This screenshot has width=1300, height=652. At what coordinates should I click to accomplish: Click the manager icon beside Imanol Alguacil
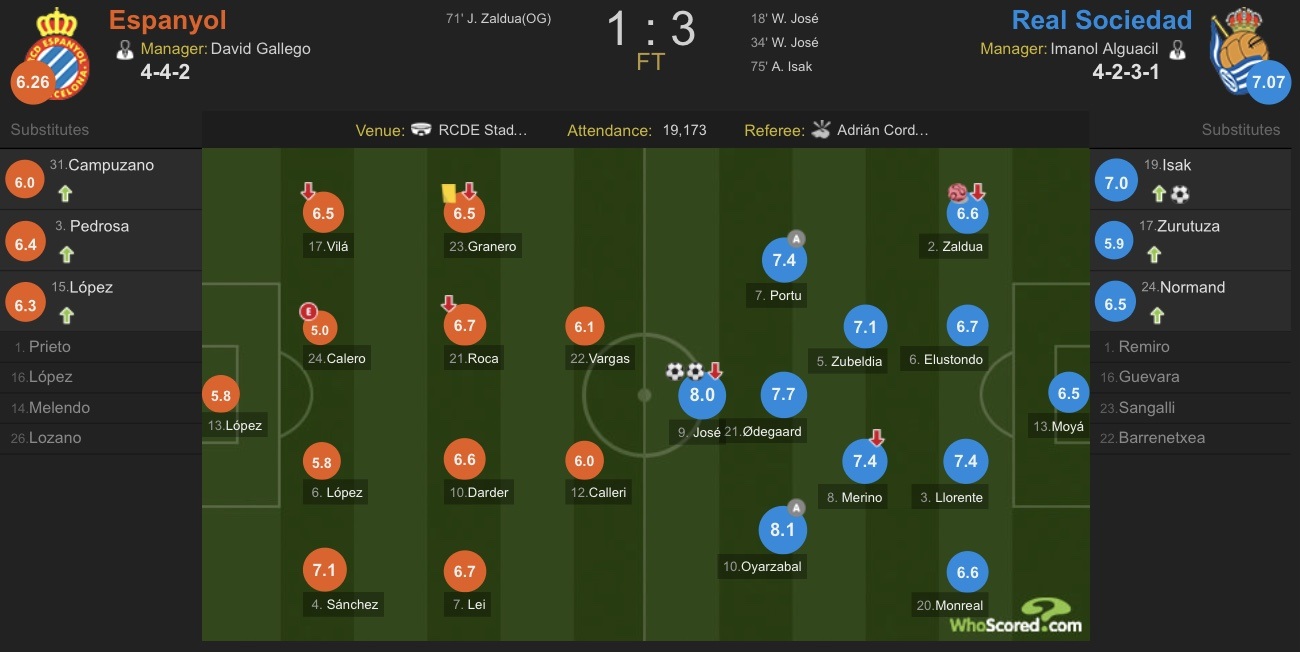click(x=1178, y=48)
